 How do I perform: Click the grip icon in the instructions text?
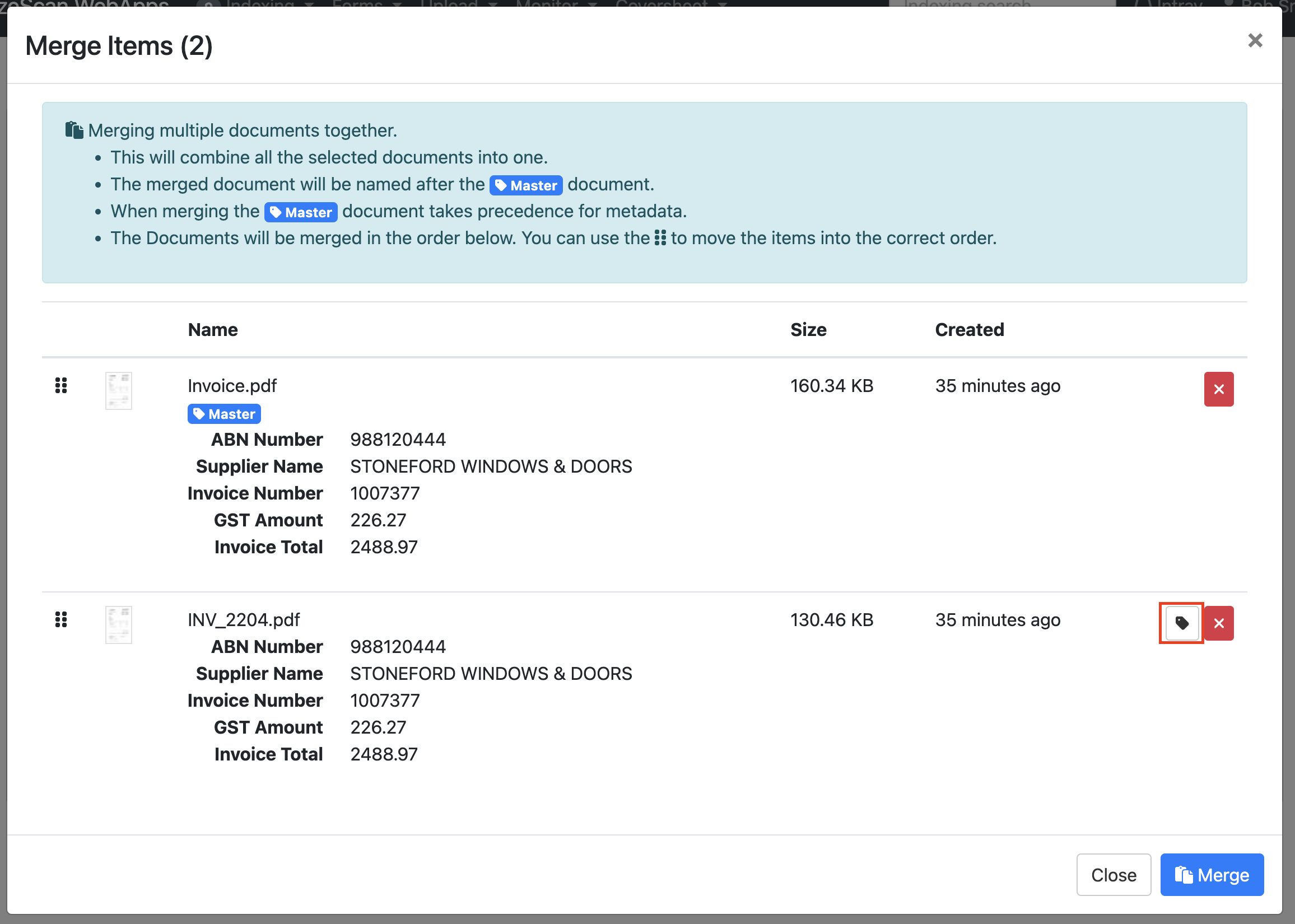click(x=660, y=238)
